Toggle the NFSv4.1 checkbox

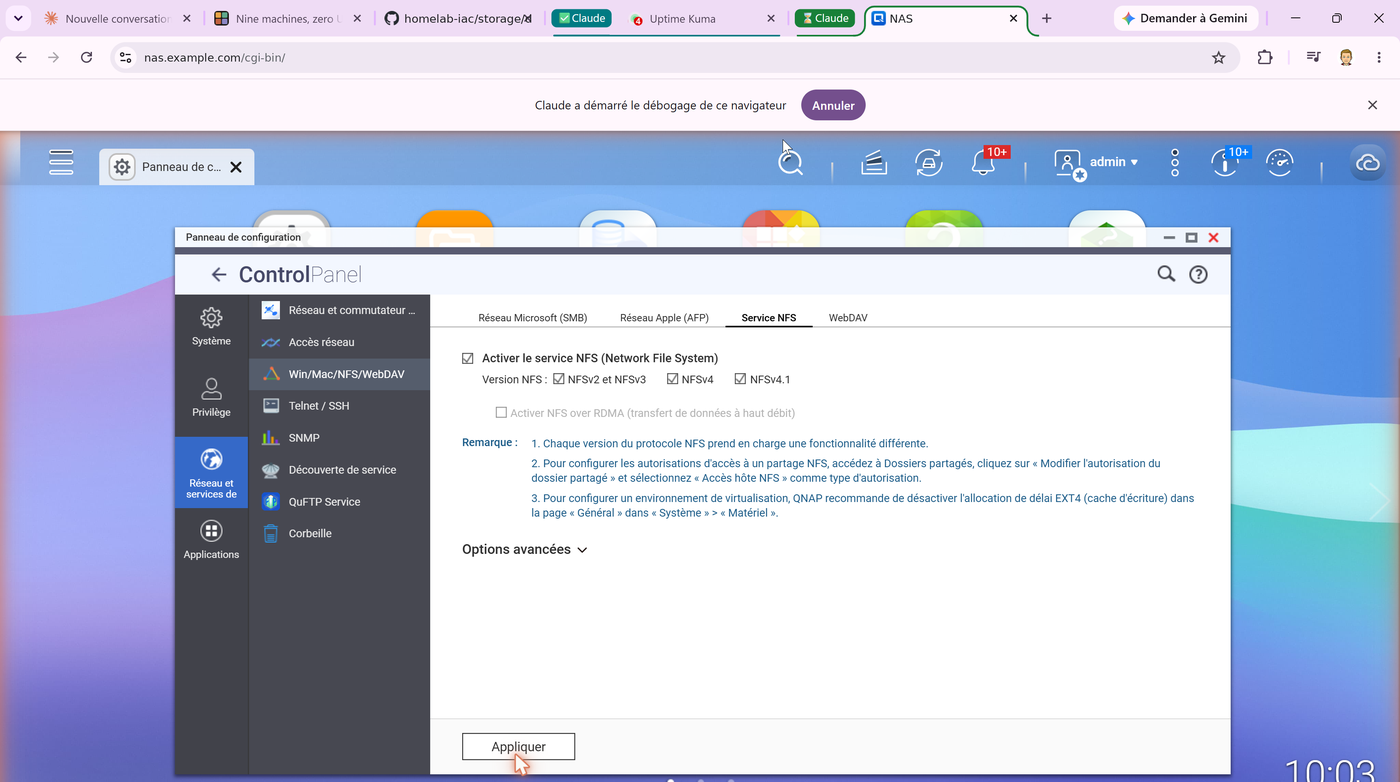click(741, 379)
